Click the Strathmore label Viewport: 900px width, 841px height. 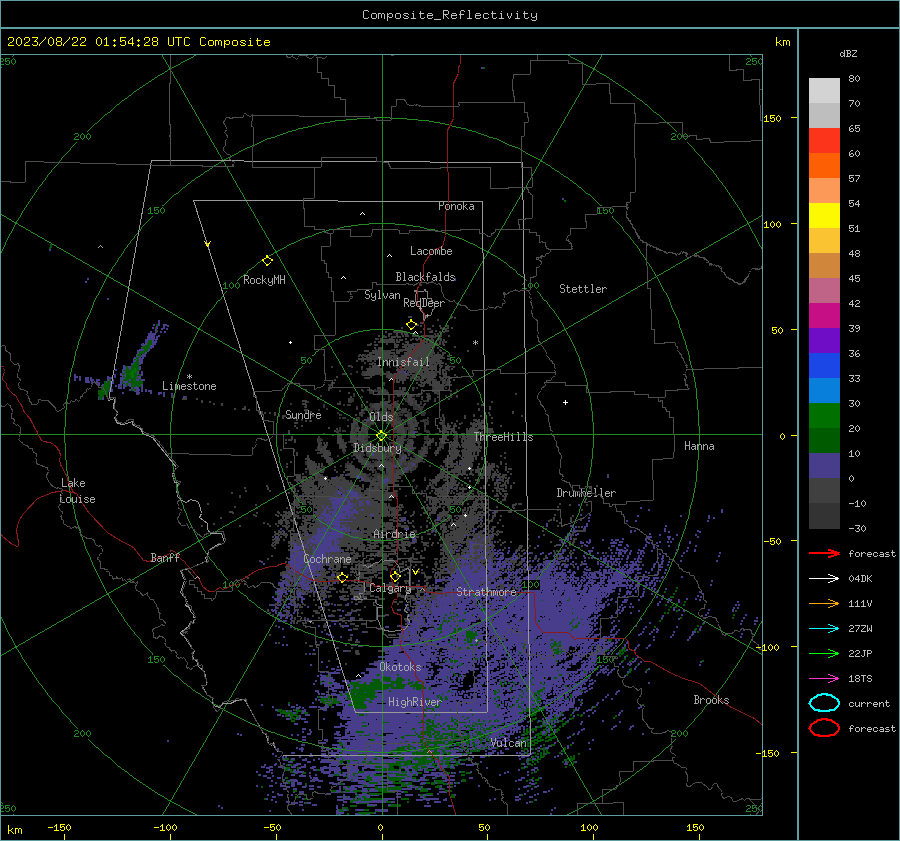486,592
